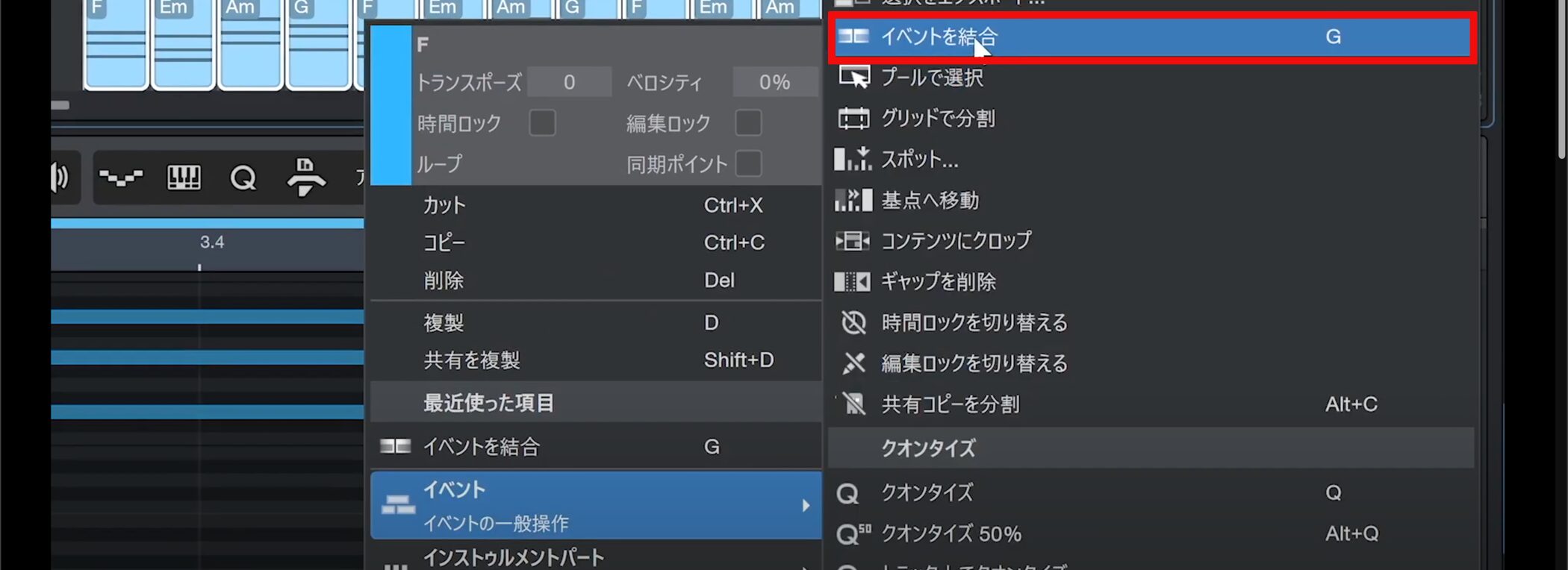
Task: Click the piano keyboard icon in the editor toolbar
Action: pos(184,178)
